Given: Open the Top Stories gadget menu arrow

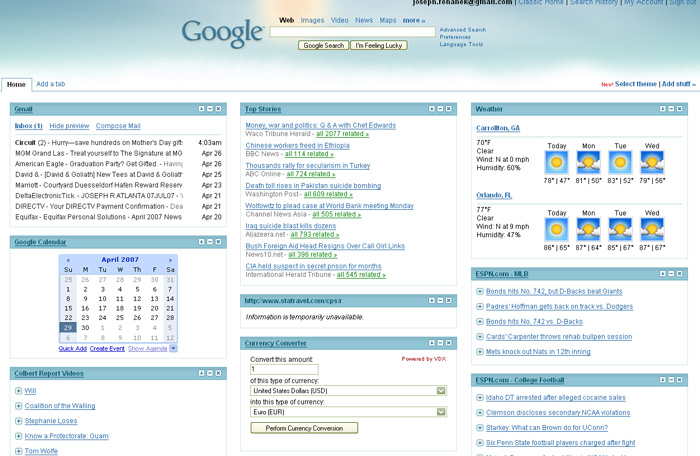Looking at the screenshot, I should 432,109.
